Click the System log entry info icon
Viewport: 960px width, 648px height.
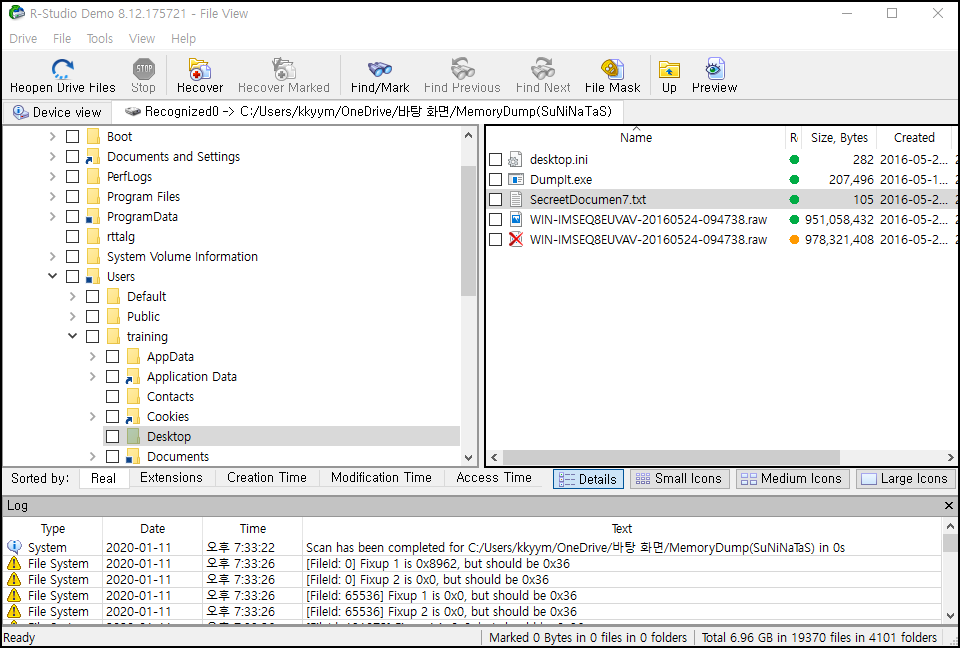(14, 547)
